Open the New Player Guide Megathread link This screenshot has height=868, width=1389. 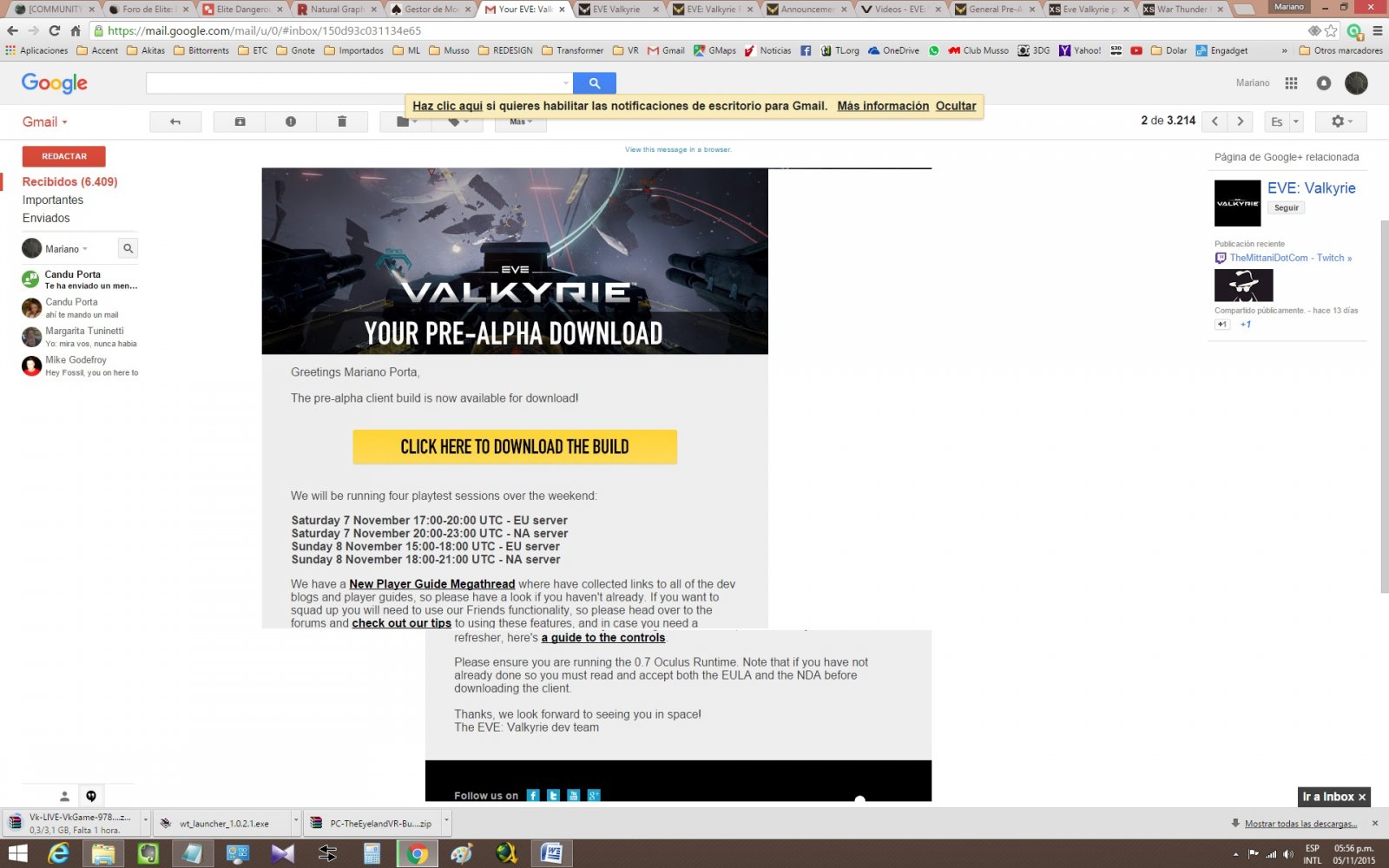tap(432, 584)
